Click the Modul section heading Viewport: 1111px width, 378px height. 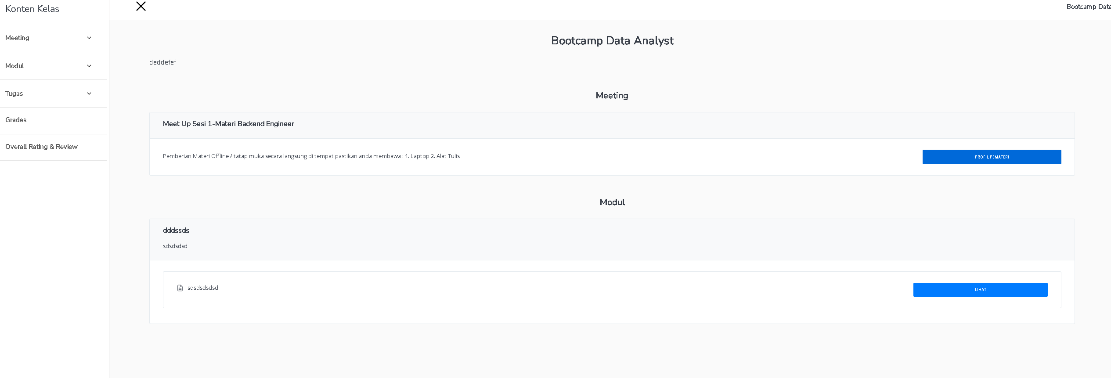click(x=612, y=202)
